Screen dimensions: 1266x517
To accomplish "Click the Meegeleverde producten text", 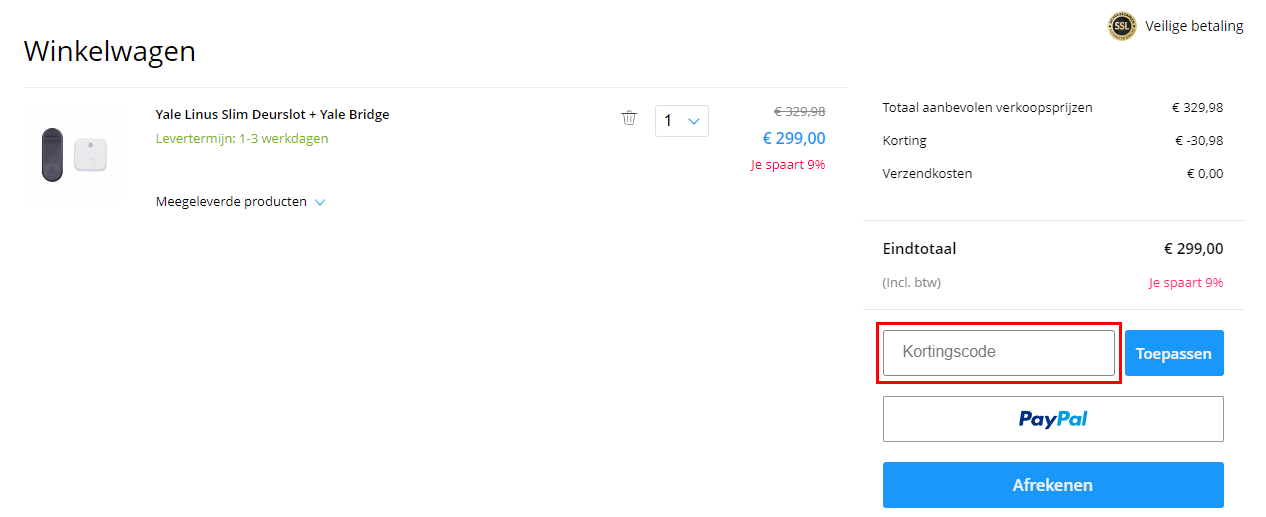I will [231, 202].
